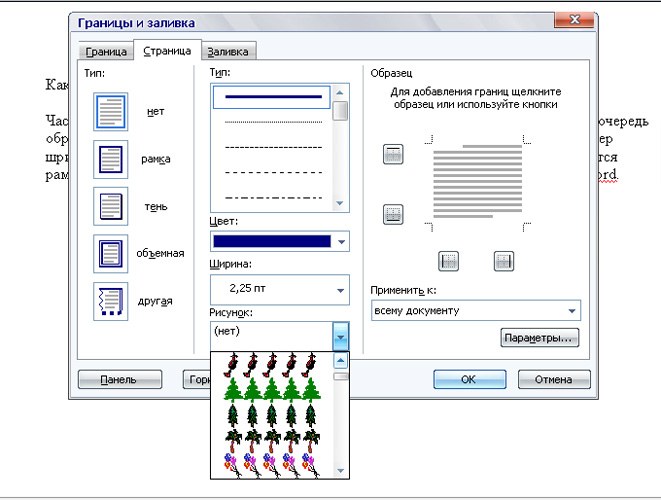Confirm with the OK button

click(470, 379)
